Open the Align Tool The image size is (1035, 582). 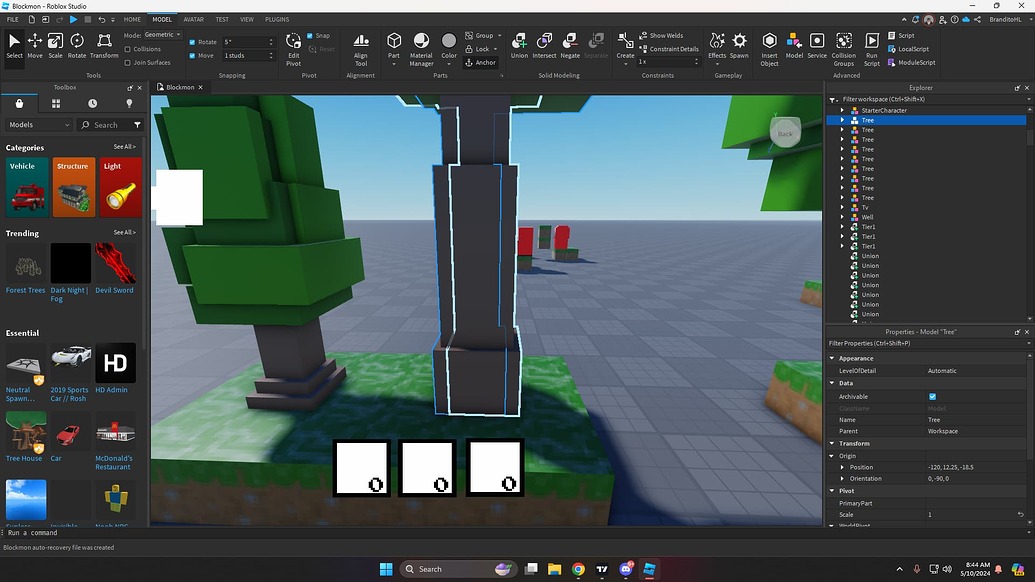pos(360,49)
